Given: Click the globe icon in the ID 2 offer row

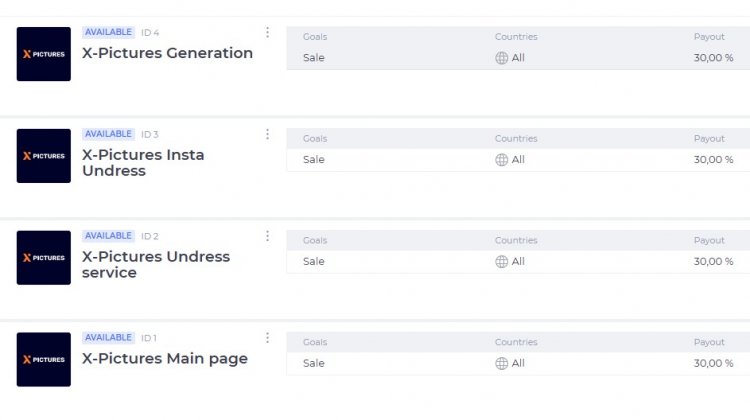Looking at the screenshot, I should click(x=502, y=262).
